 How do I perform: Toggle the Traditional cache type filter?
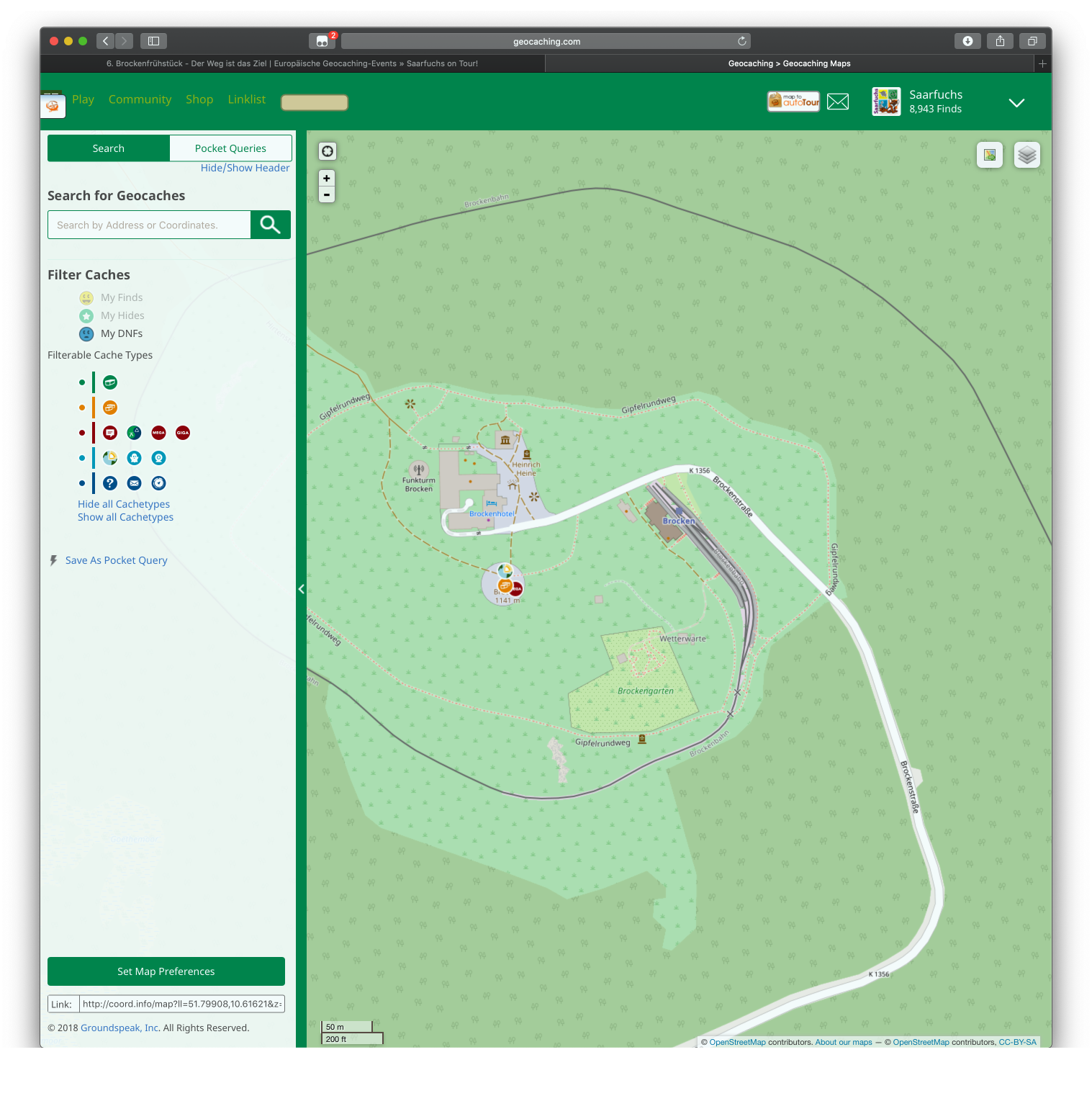click(x=110, y=382)
